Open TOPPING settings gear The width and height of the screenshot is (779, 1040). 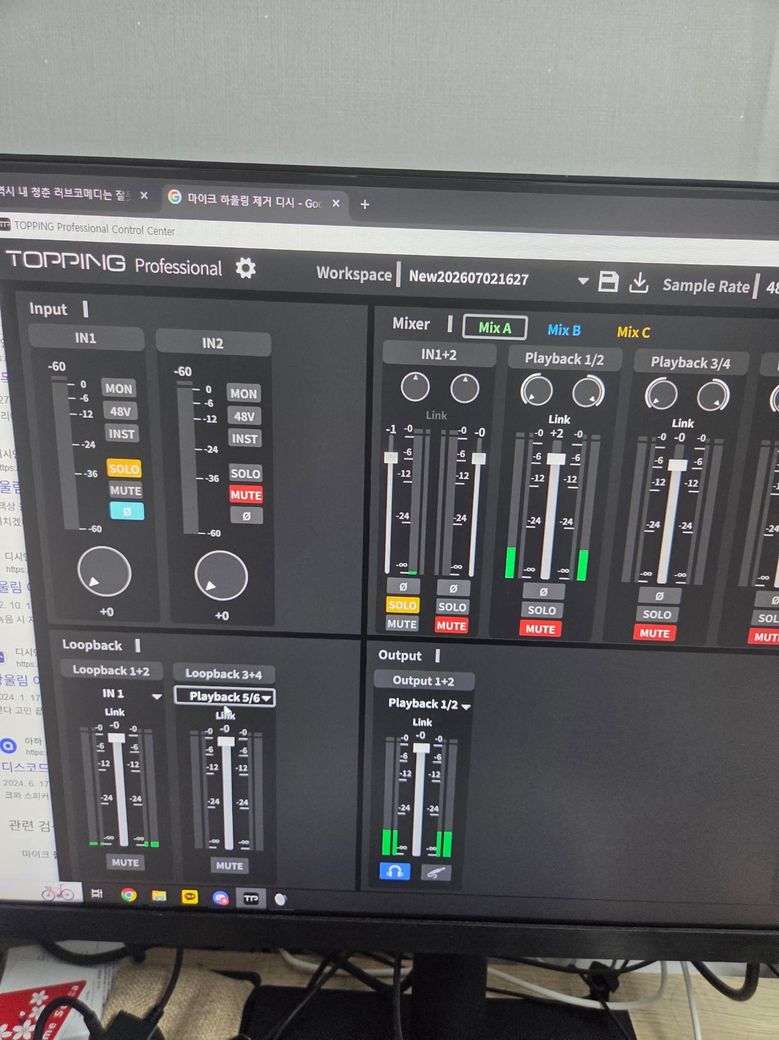tap(246, 268)
